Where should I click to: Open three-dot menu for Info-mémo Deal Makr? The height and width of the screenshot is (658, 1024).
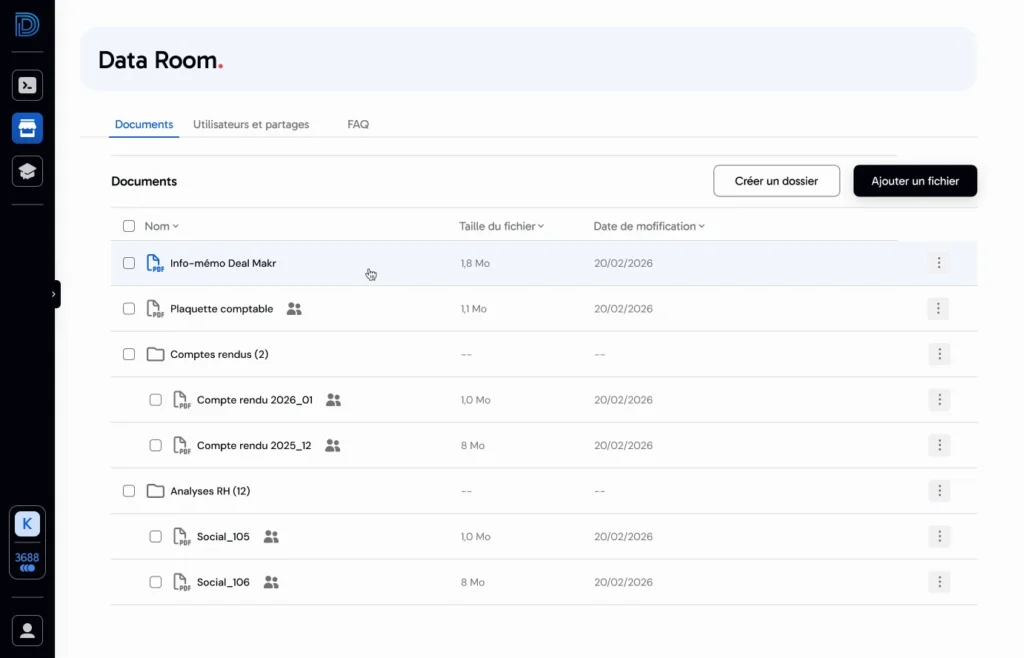(937, 263)
